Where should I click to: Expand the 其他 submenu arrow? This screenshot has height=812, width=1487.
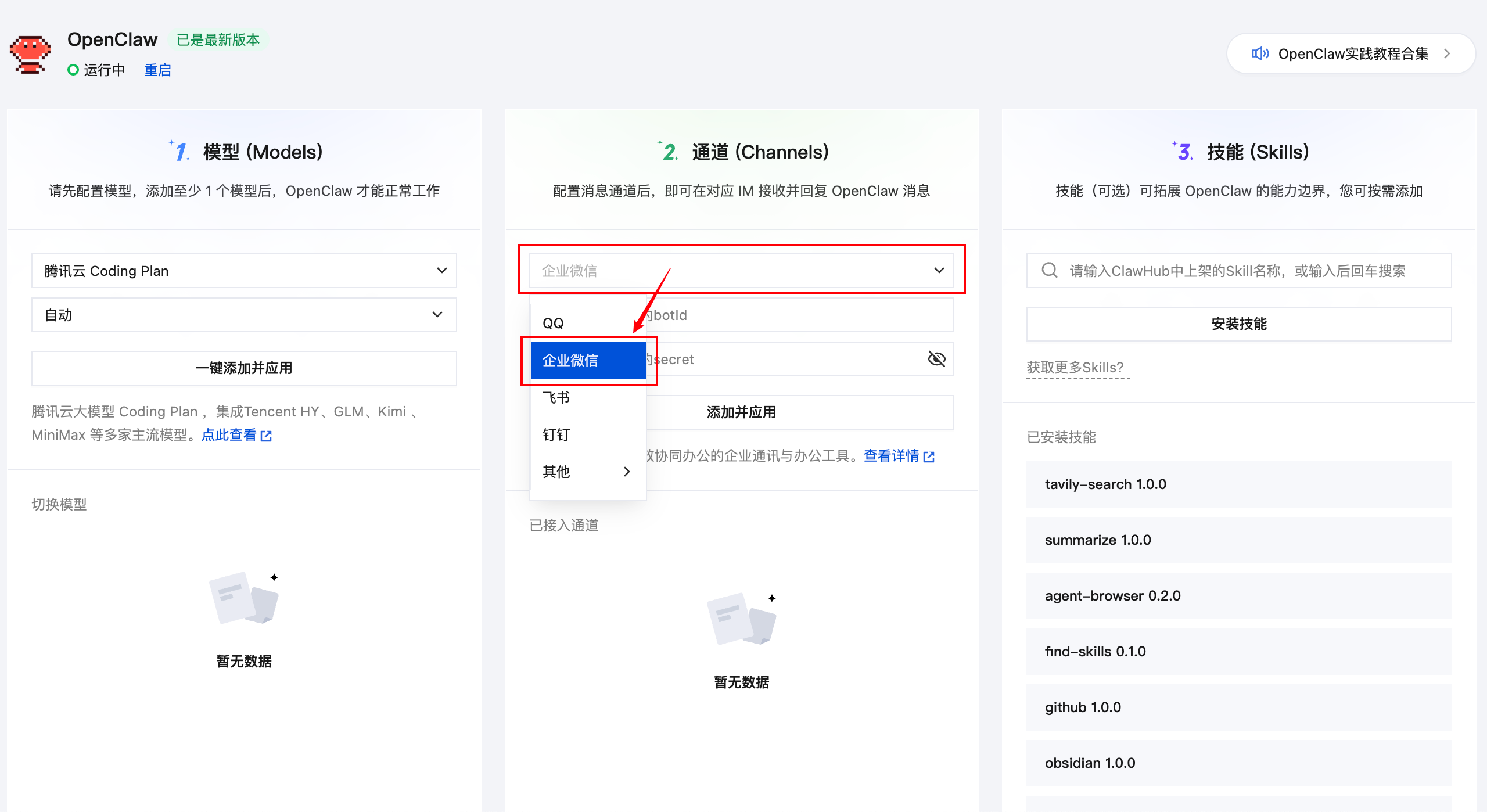pos(627,472)
